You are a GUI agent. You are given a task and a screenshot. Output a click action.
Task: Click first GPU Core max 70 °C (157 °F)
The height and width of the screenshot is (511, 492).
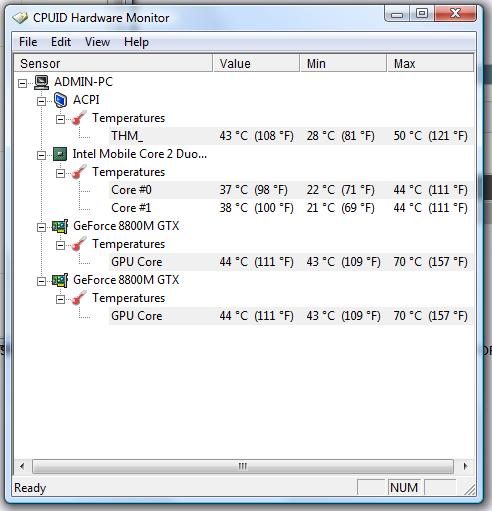[x=430, y=262]
